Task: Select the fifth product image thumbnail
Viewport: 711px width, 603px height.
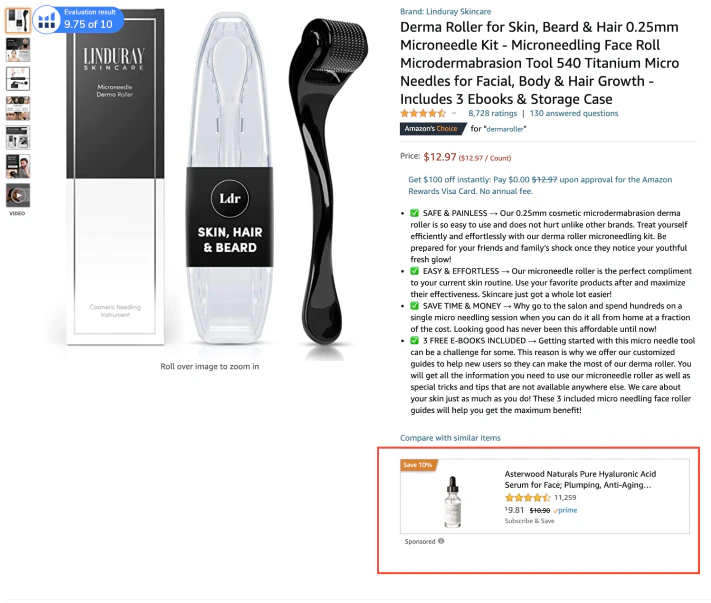Action: pyautogui.click(x=18, y=137)
